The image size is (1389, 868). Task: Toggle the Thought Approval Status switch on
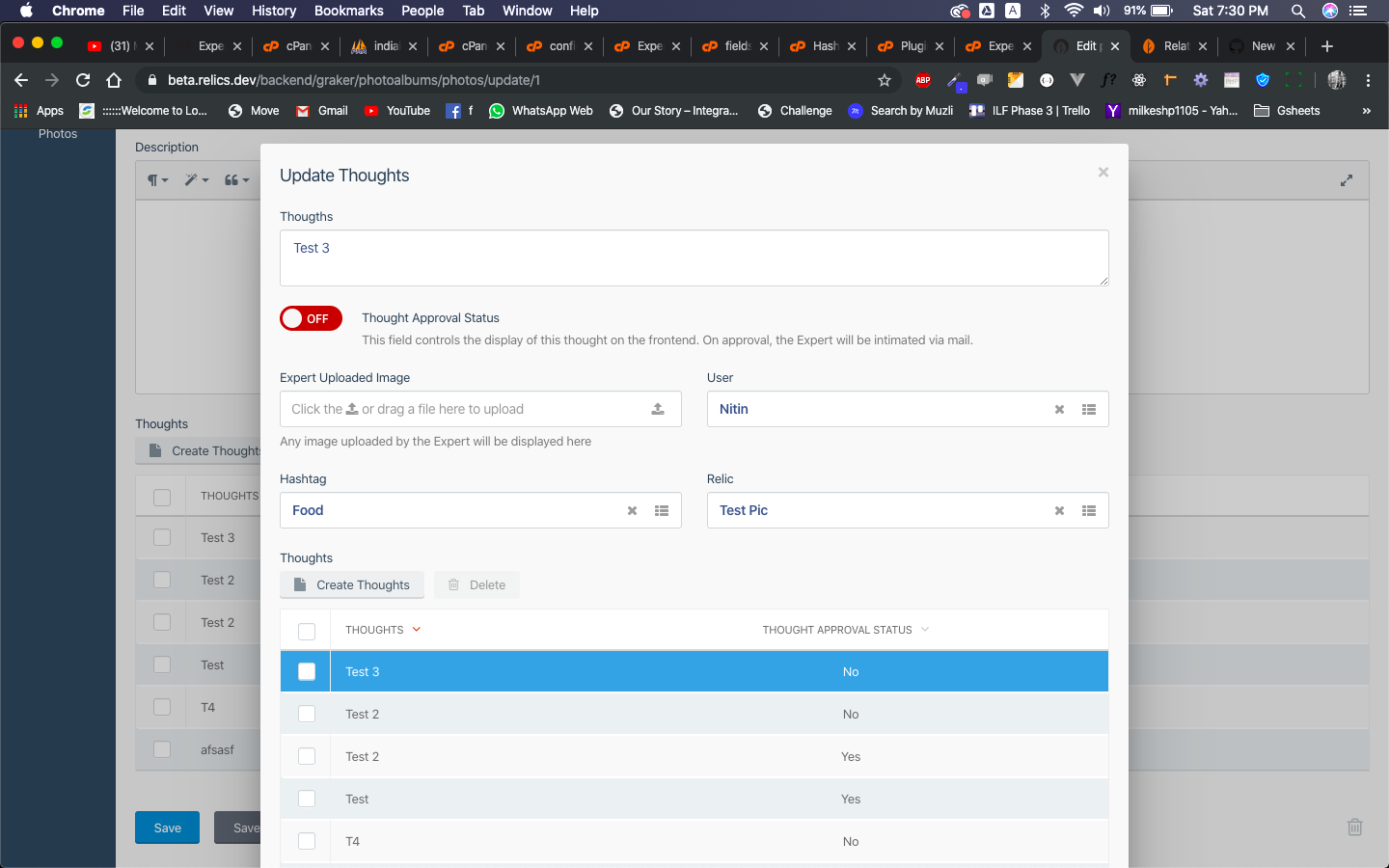click(311, 317)
